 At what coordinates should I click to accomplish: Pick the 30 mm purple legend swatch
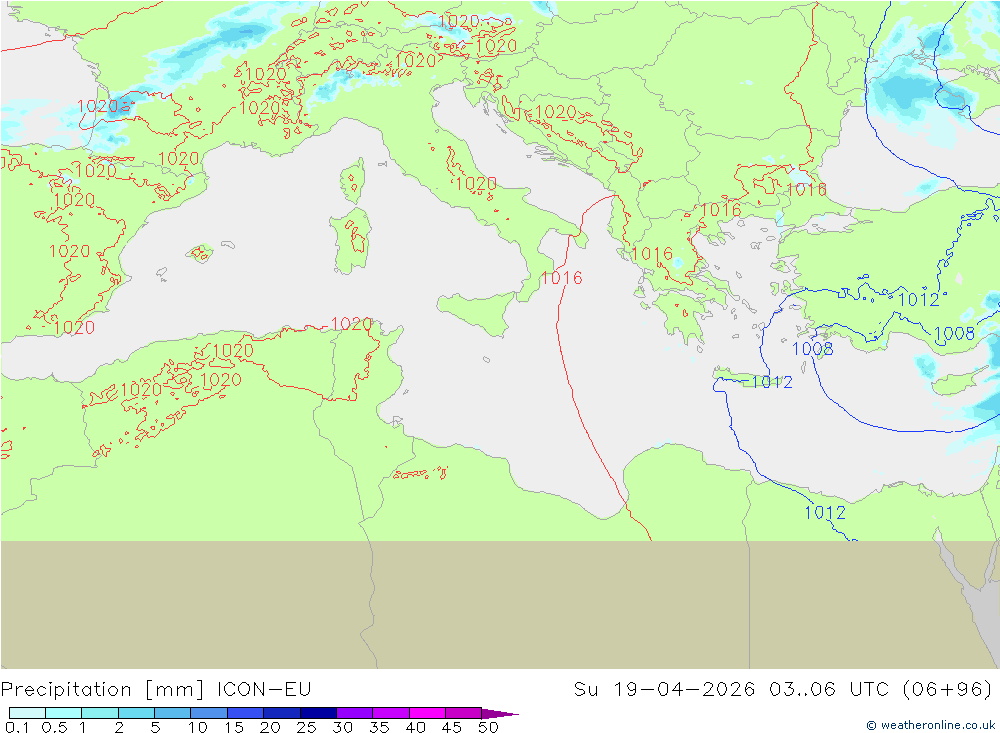354,713
